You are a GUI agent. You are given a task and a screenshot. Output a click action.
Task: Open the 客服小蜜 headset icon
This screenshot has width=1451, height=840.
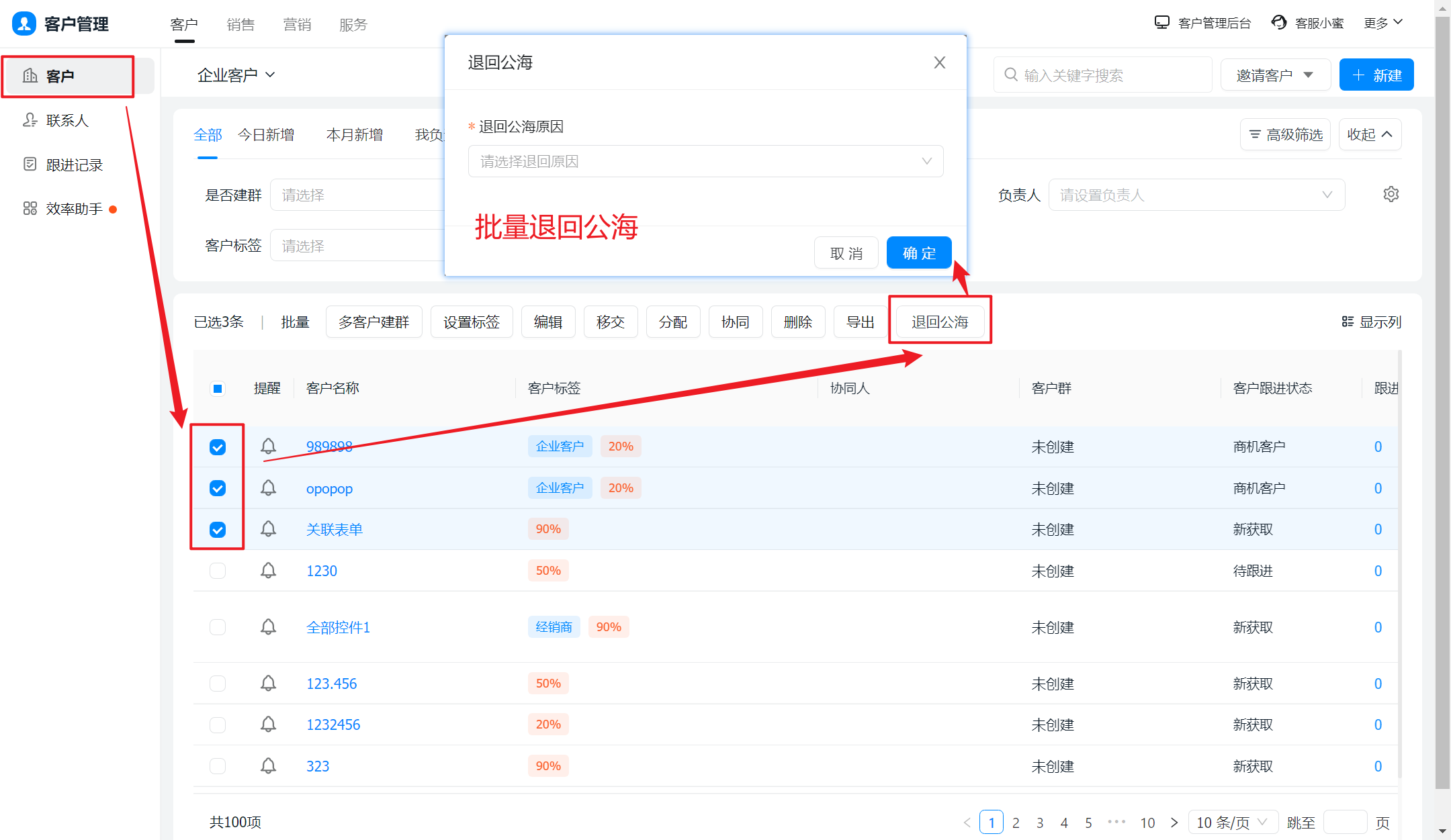tap(1279, 23)
